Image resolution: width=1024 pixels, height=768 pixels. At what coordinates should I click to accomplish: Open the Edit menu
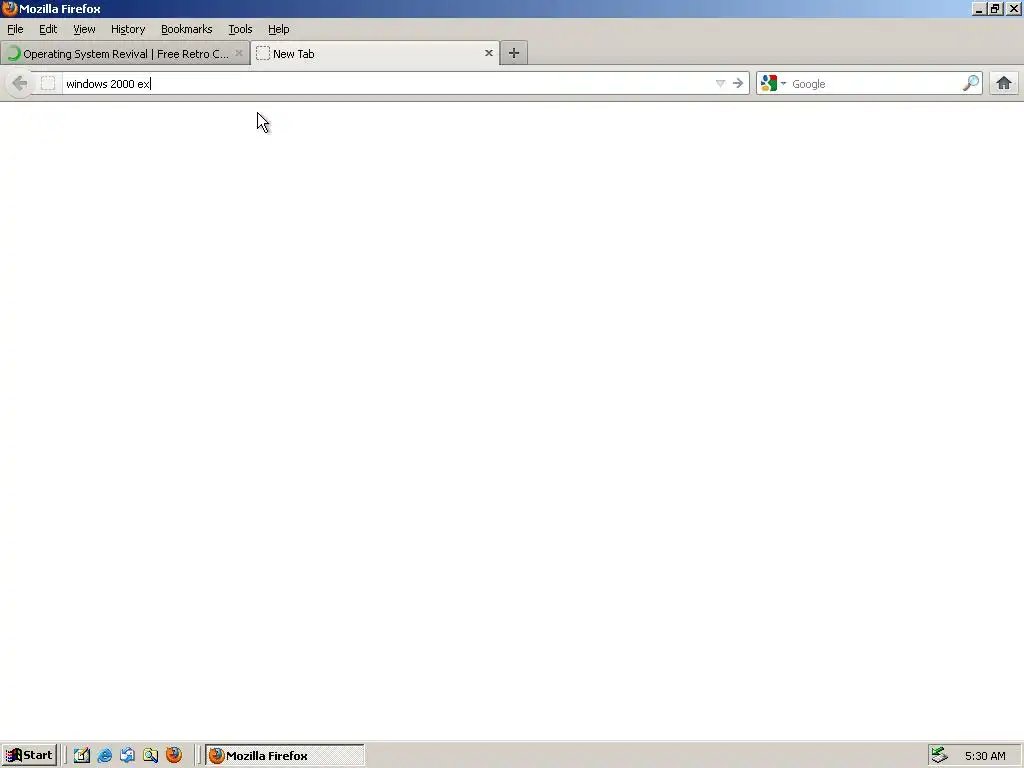(48, 29)
